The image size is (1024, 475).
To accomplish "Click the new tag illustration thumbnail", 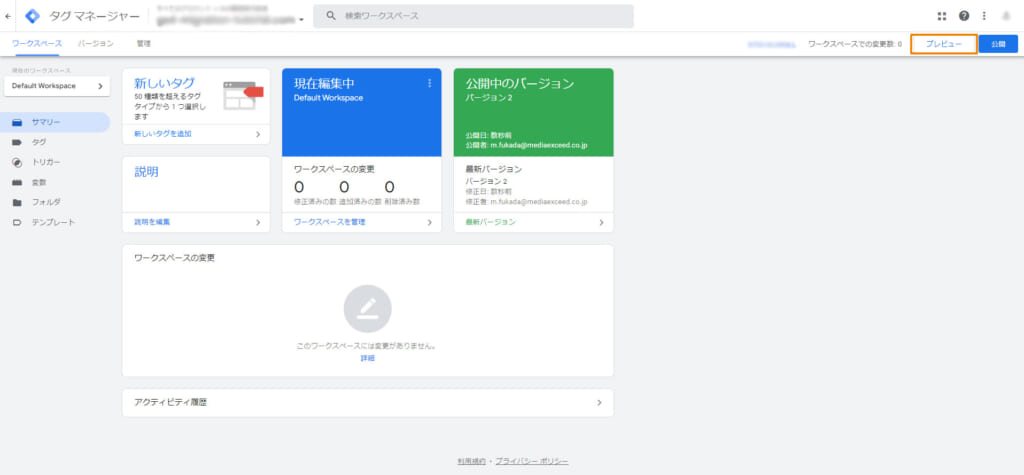I will pyautogui.click(x=242, y=95).
